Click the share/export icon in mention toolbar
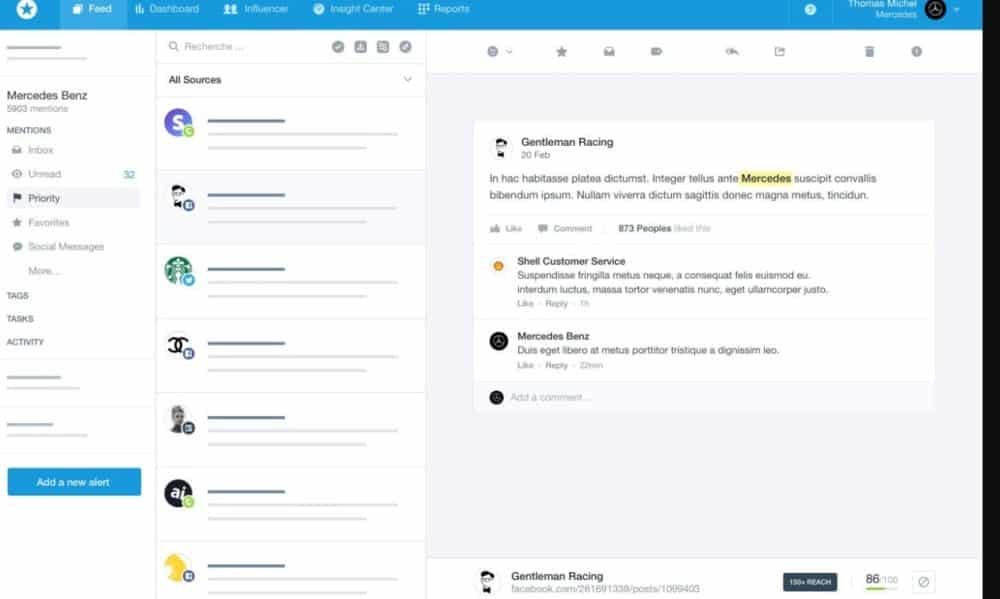 pyautogui.click(x=780, y=52)
